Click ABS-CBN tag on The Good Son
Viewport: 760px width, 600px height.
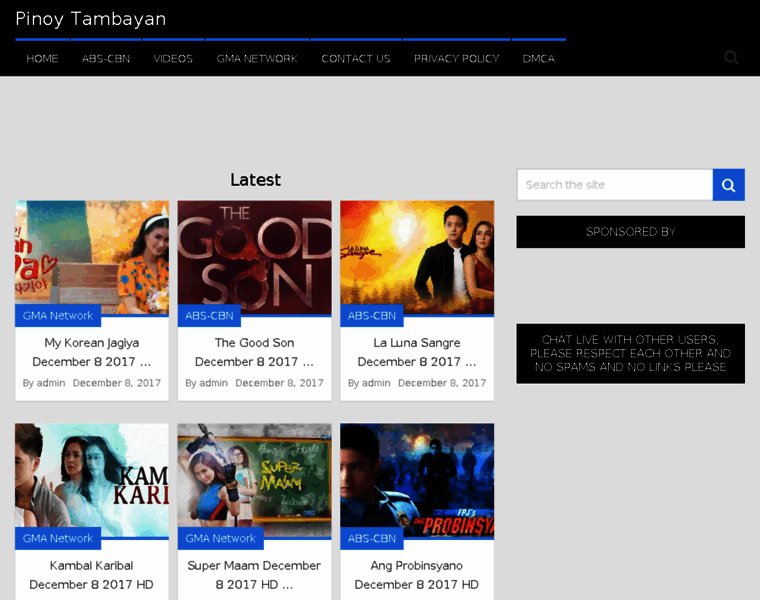click(x=209, y=316)
